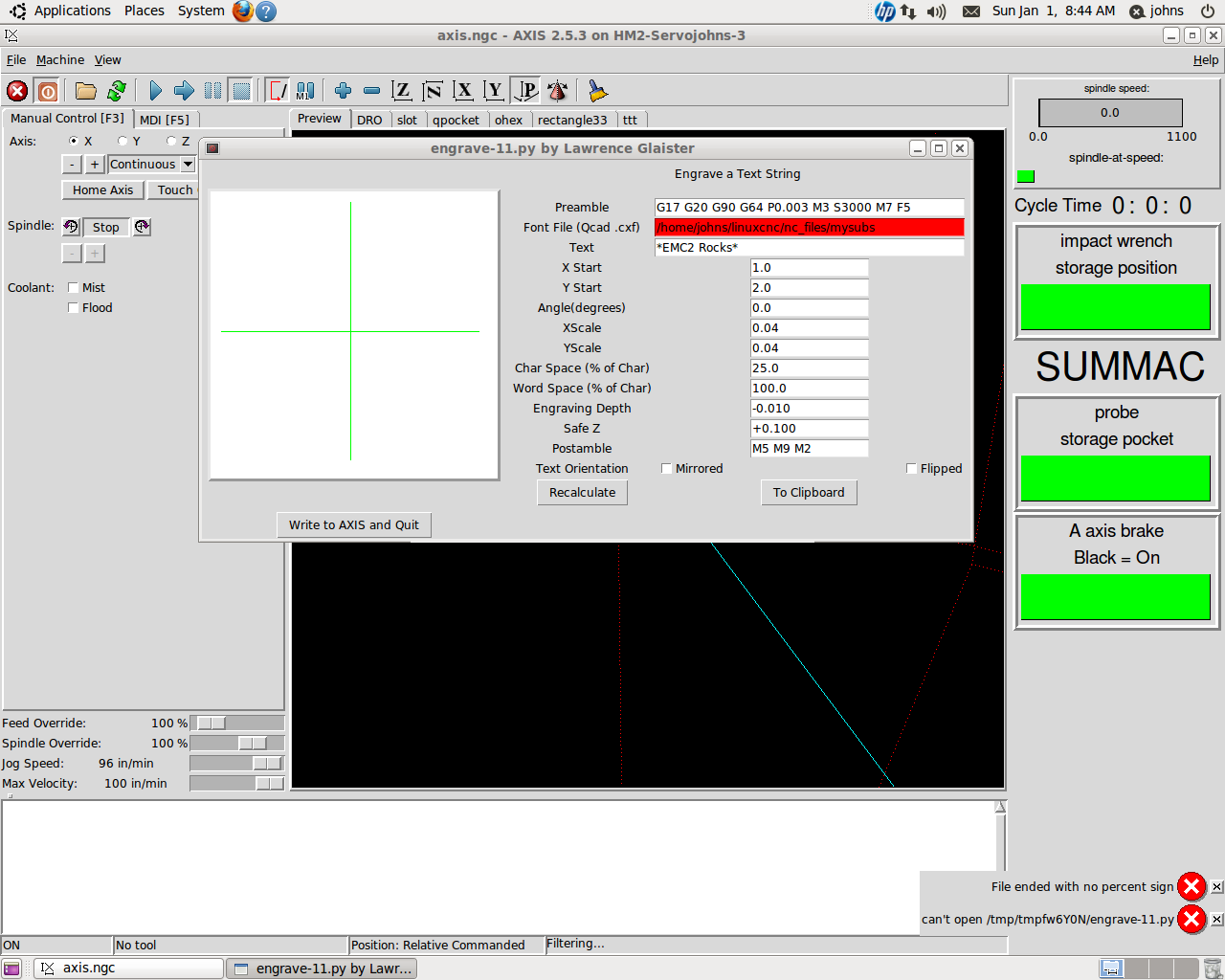Open the ohex tab
Viewport: 1225px width, 980px height.
(508, 120)
